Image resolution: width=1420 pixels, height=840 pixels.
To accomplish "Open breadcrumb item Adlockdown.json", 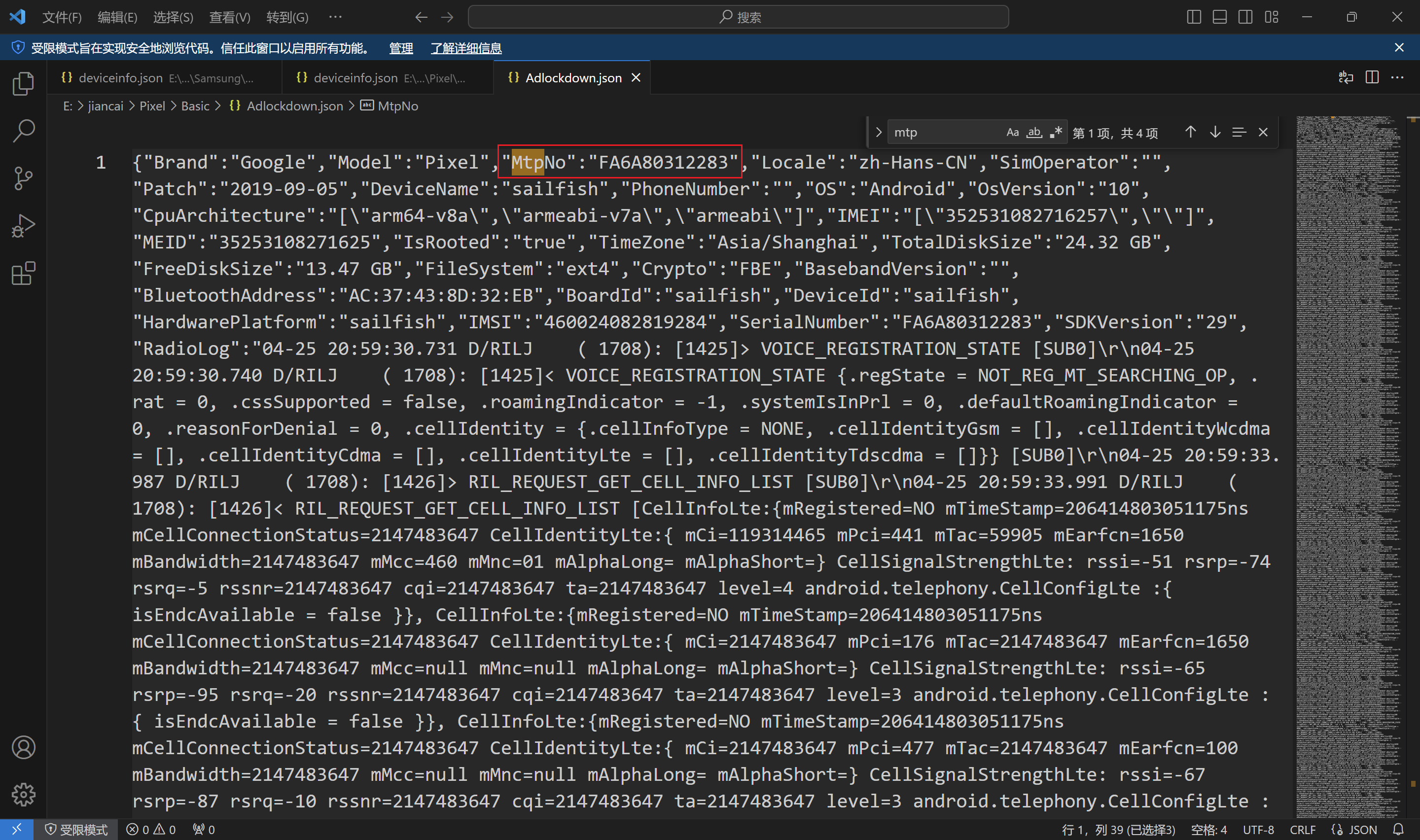I will tap(286, 106).
